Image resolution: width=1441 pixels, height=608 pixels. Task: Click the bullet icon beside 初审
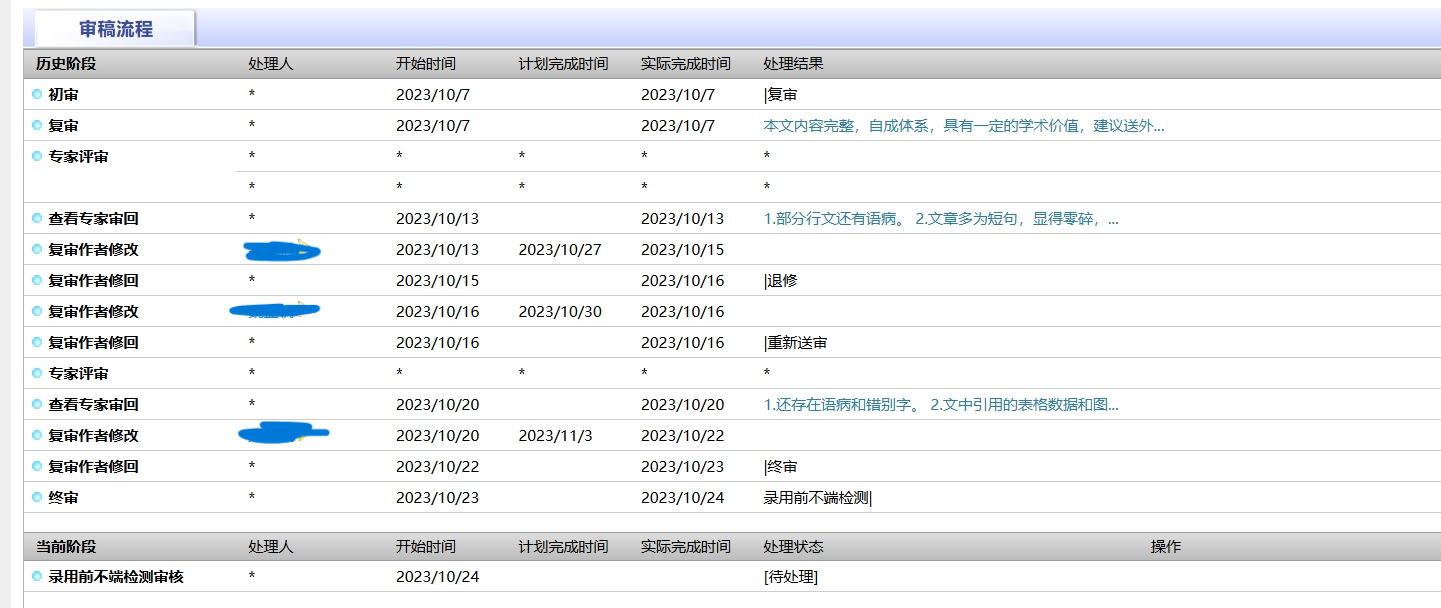pos(37,95)
